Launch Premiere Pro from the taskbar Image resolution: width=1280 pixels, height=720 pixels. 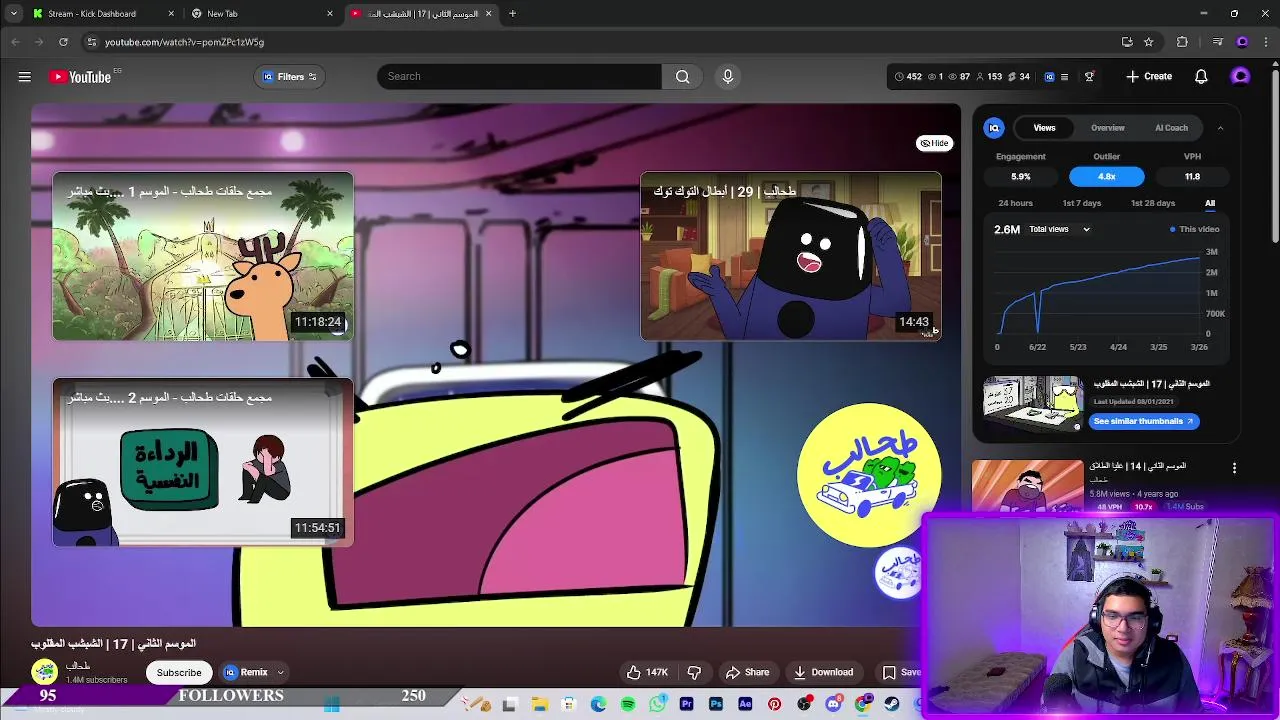686,705
